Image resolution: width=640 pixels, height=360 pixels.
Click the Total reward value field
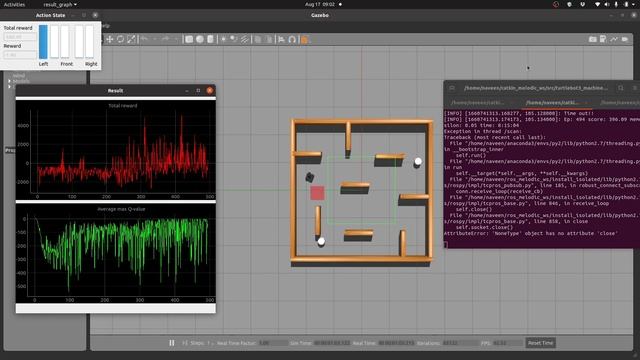click(x=20, y=37)
